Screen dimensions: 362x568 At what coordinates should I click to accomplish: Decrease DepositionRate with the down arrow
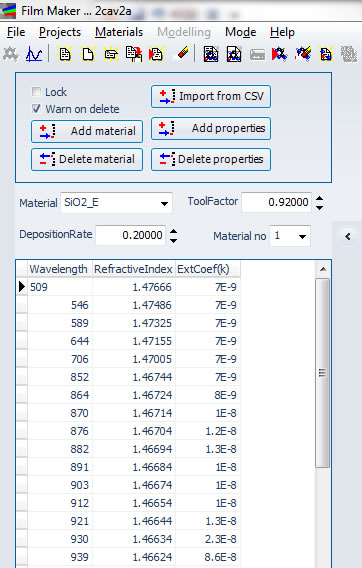(174, 241)
